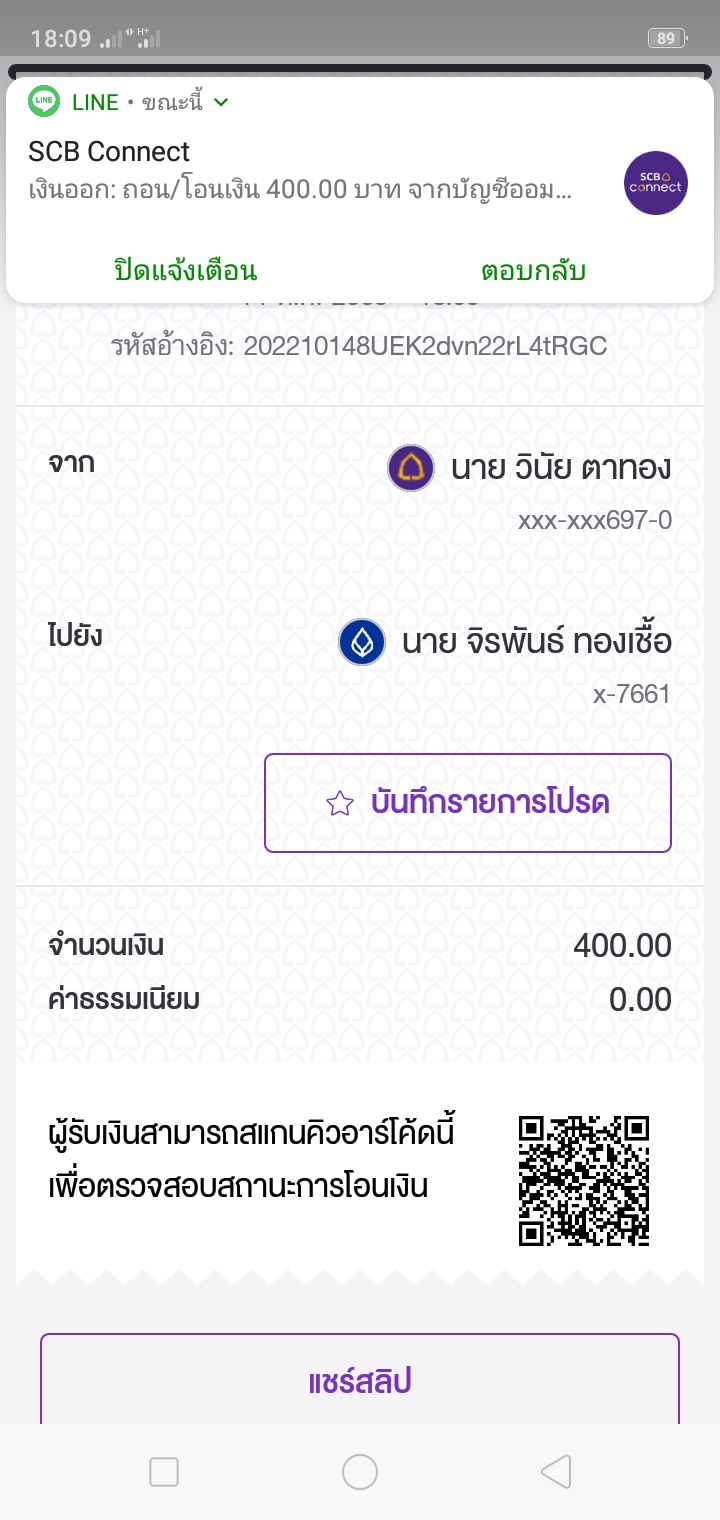This screenshot has width=720, height=1520.
Task: Open the SCB Connect notification message
Action: [300, 171]
